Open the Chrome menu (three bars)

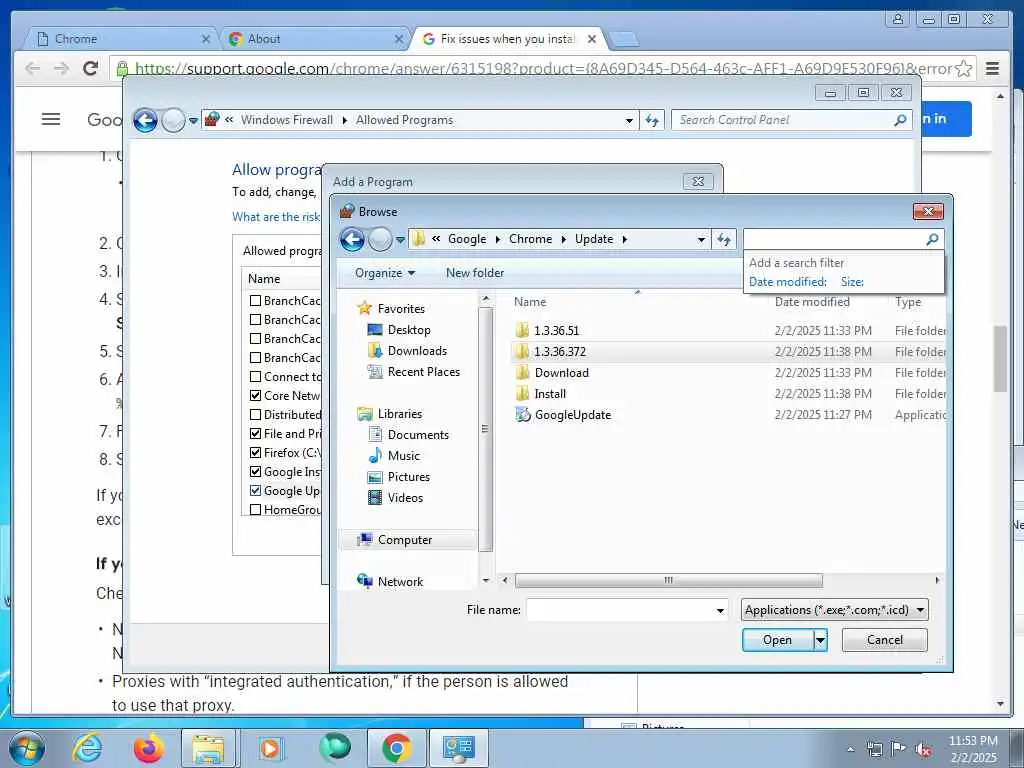tap(992, 68)
